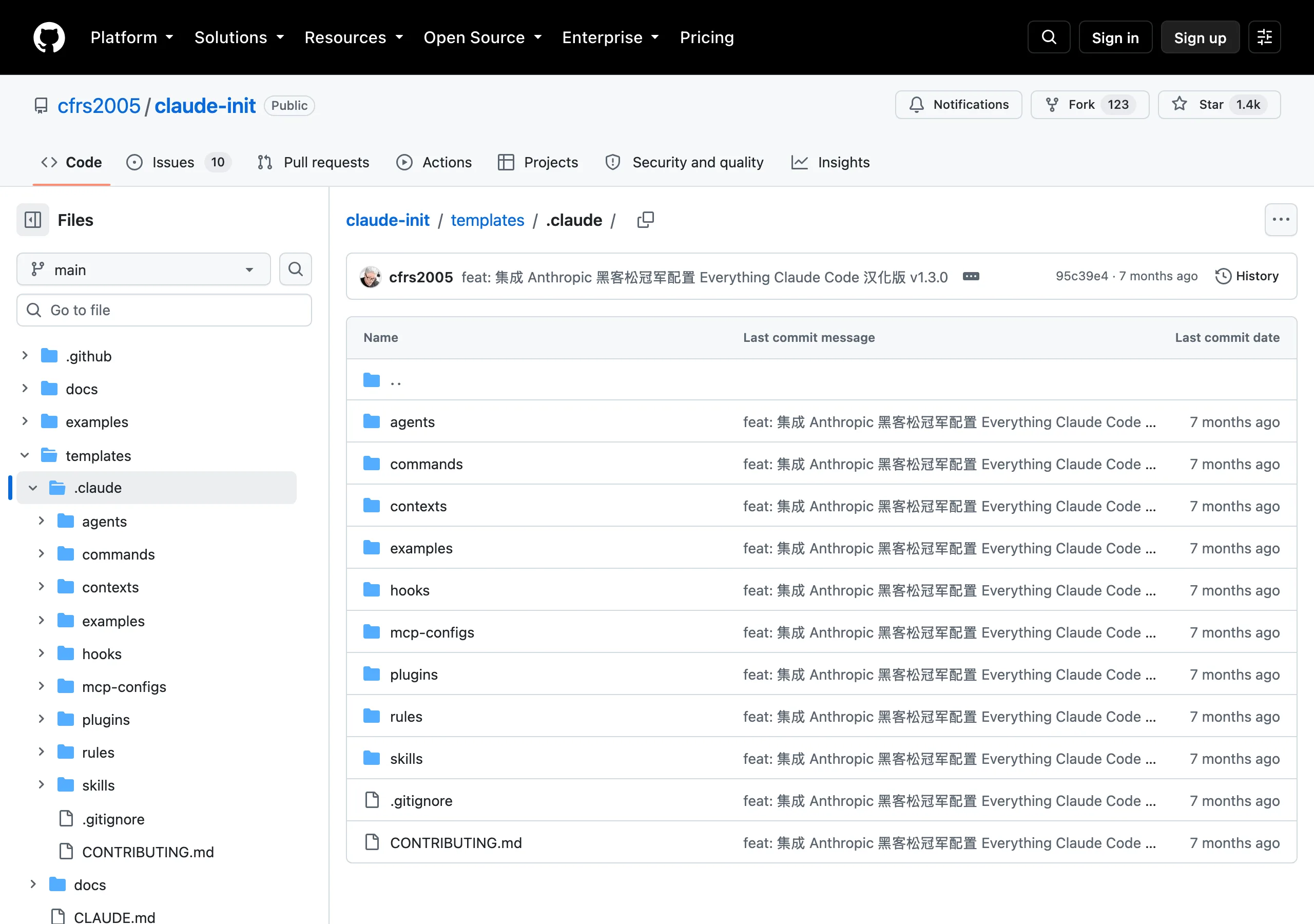Focus the Go to file input

click(164, 310)
